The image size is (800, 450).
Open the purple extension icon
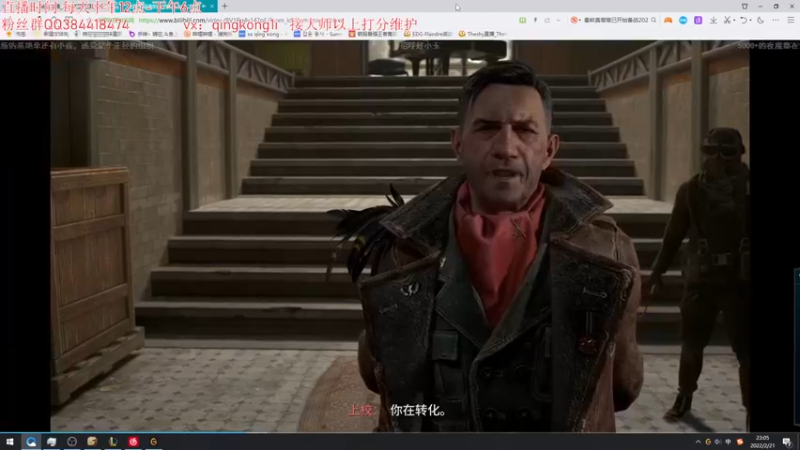(x=698, y=20)
